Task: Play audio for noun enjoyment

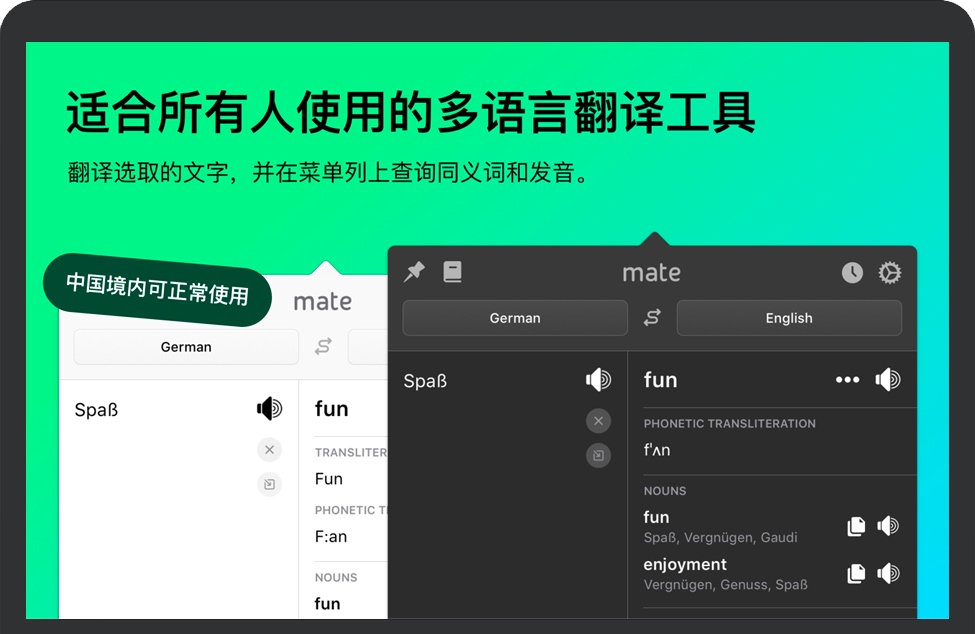Action: coord(888,573)
